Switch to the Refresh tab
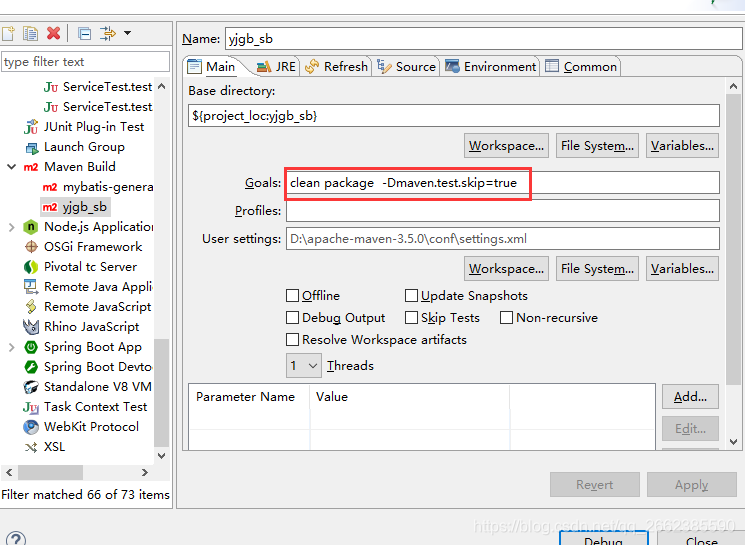 tap(336, 67)
